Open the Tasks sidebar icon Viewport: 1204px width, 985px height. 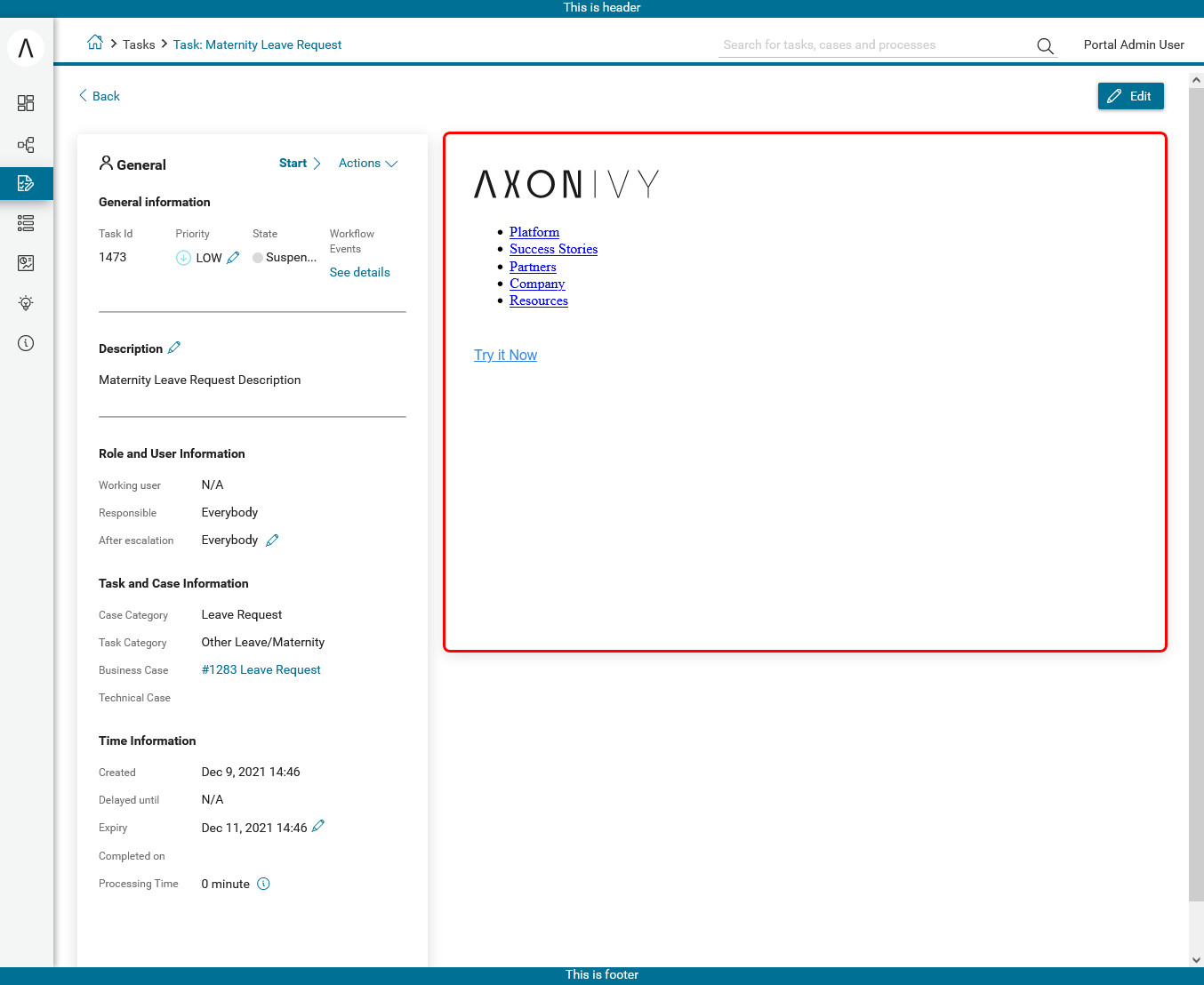pyautogui.click(x=26, y=183)
